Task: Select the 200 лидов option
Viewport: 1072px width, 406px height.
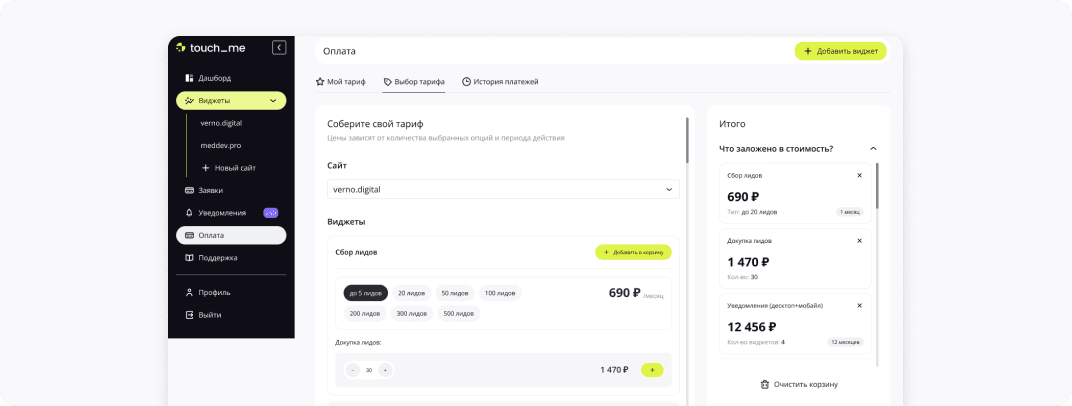Action: (365, 314)
